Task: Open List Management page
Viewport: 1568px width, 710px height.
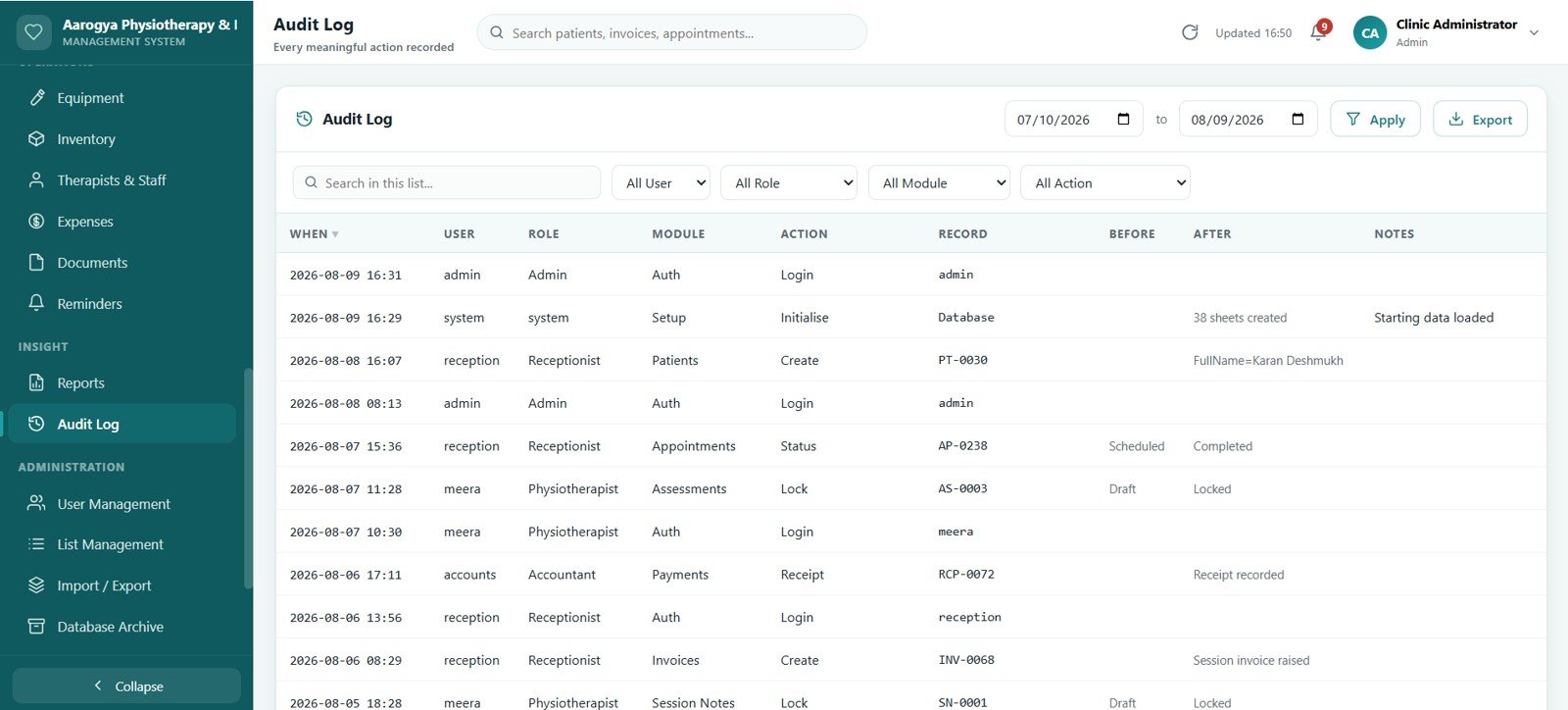Action: click(122, 544)
